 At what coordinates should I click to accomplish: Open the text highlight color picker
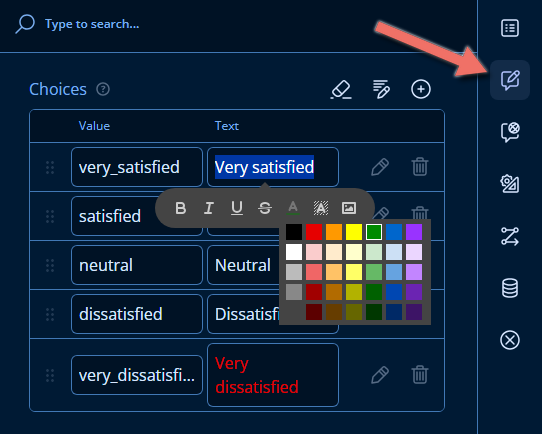pos(321,208)
